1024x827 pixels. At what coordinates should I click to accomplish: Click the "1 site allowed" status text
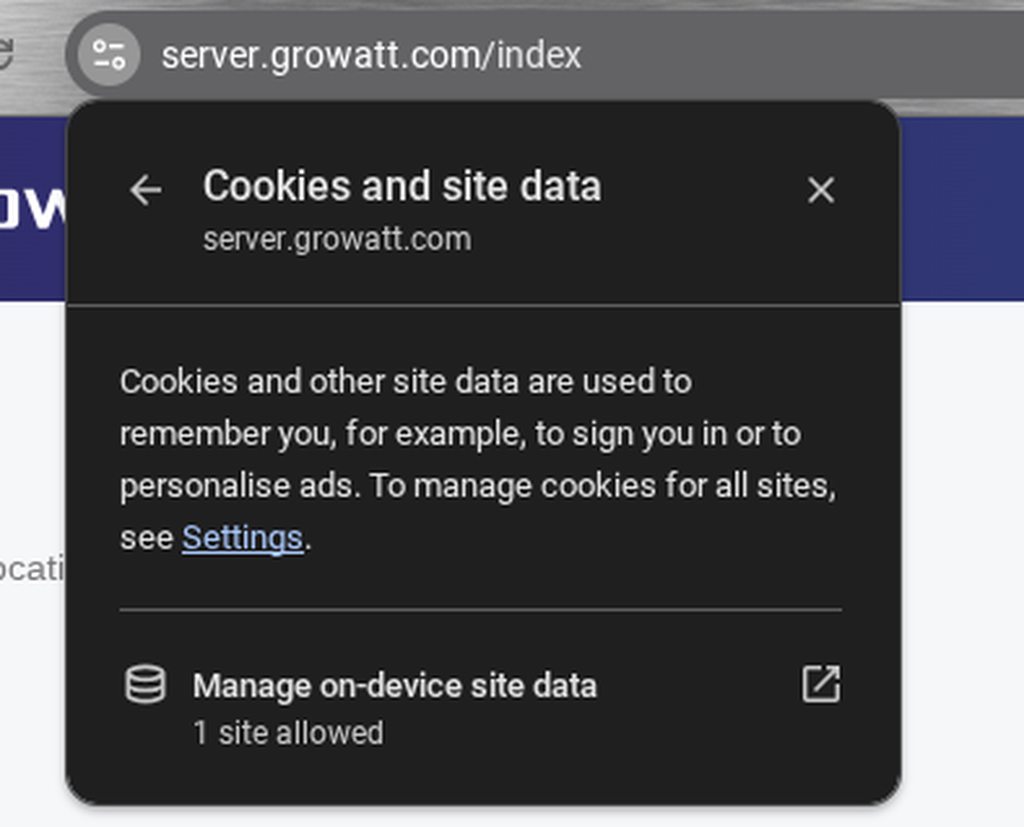288,733
